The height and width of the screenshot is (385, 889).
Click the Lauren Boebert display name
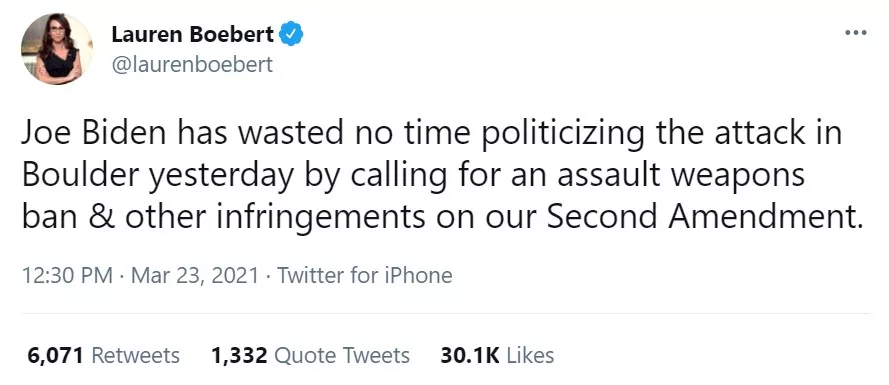point(193,35)
